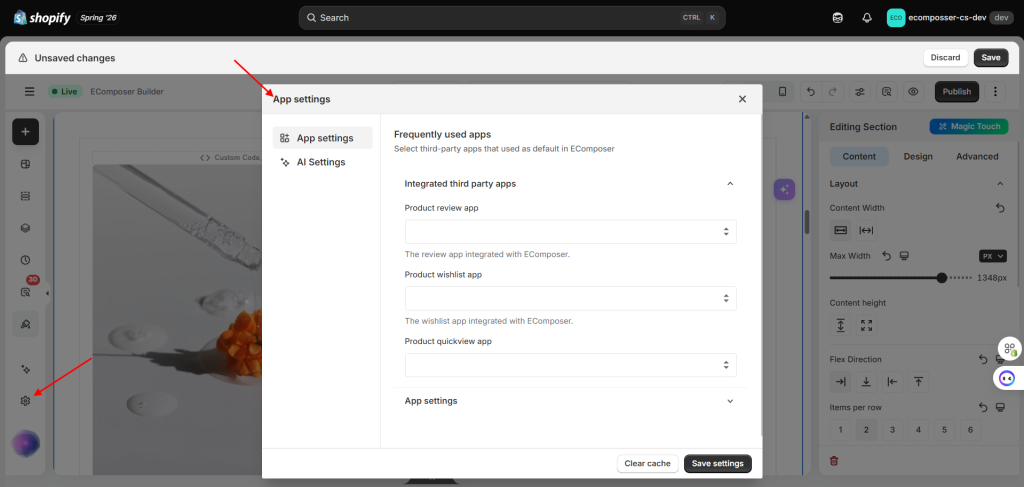Click the trash delete icon in section panel
Image resolution: width=1024 pixels, height=487 pixels.
coord(834,461)
